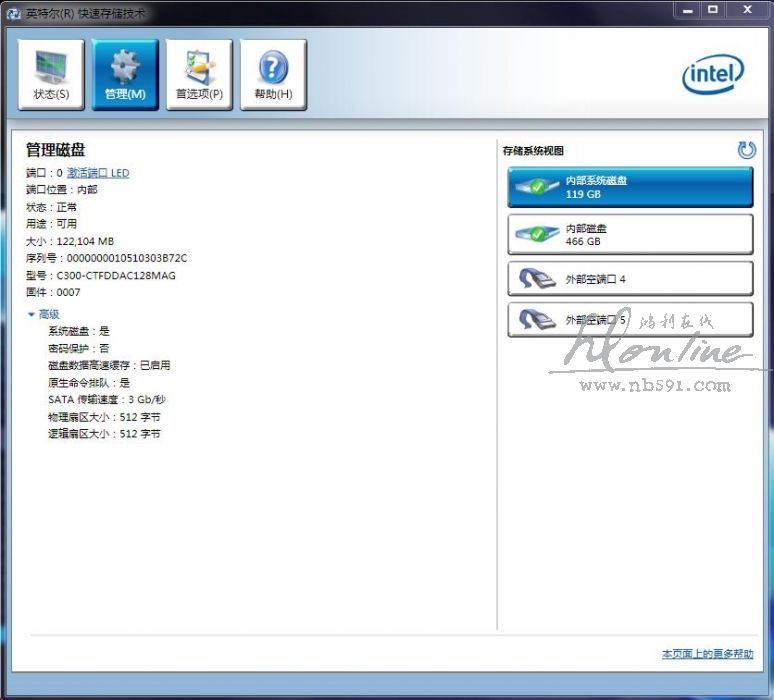Open the 状态(S) status page
774x700 pixels.
coord(51,75)
